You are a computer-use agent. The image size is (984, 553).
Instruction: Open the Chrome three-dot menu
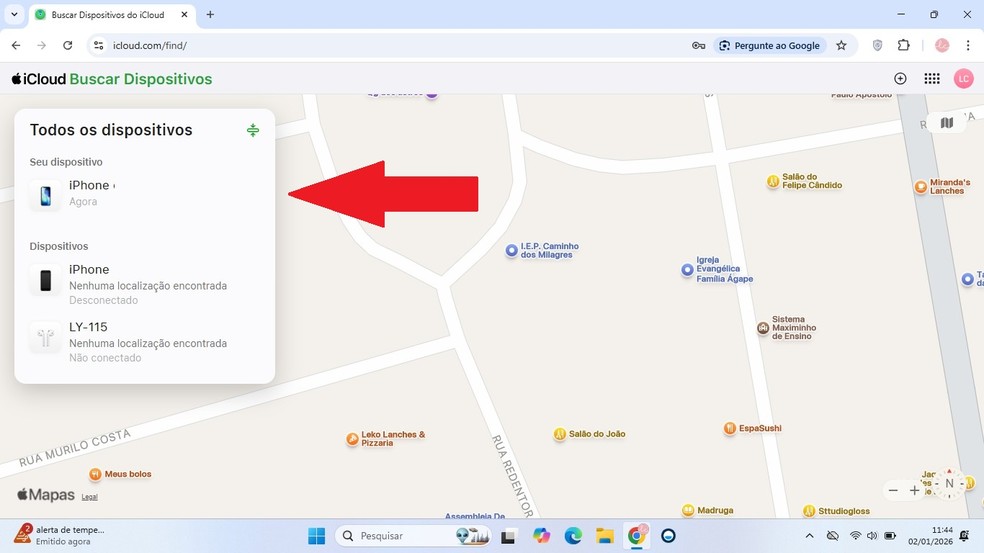968,45
